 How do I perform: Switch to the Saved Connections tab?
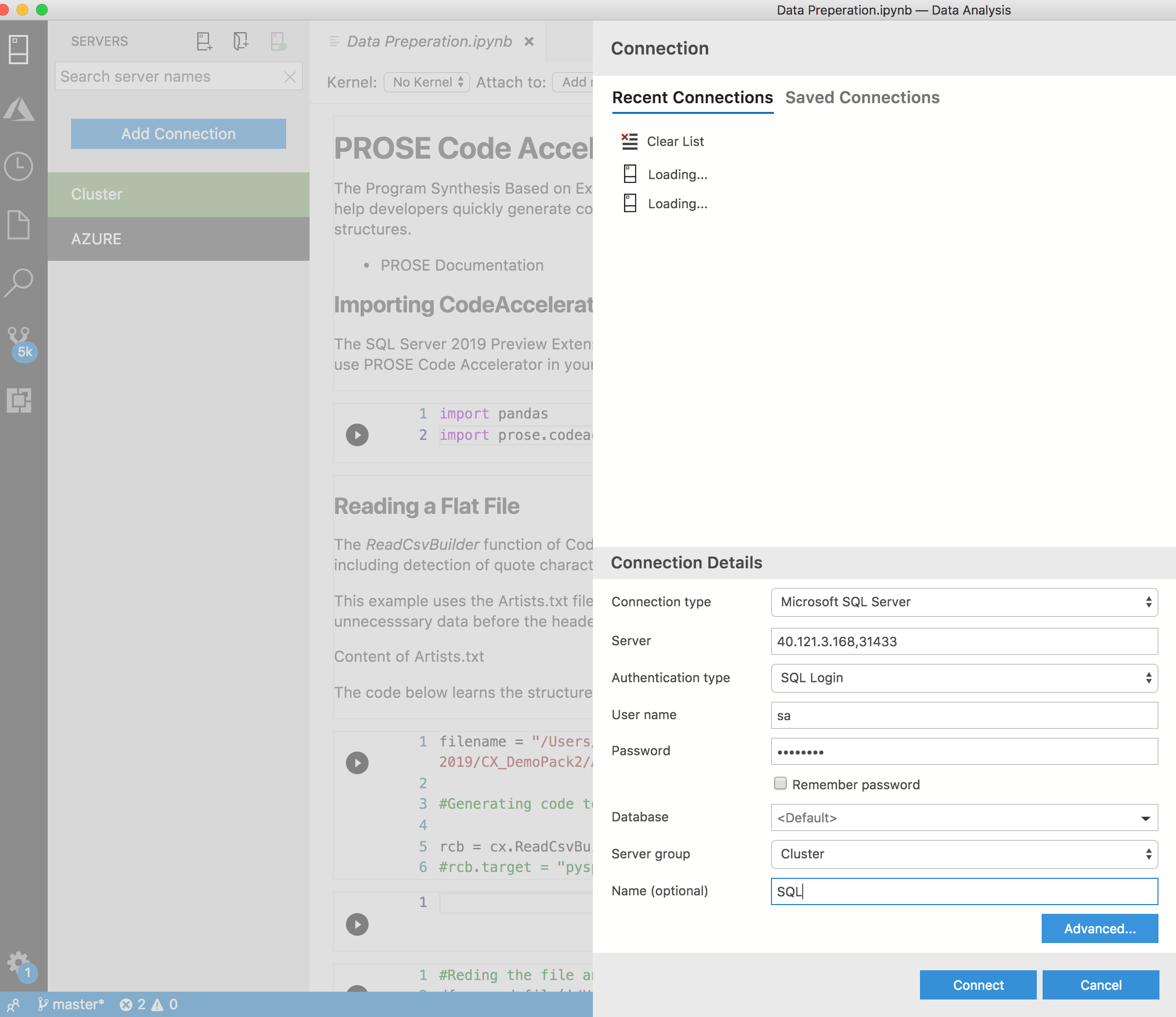tap(862, 97)
